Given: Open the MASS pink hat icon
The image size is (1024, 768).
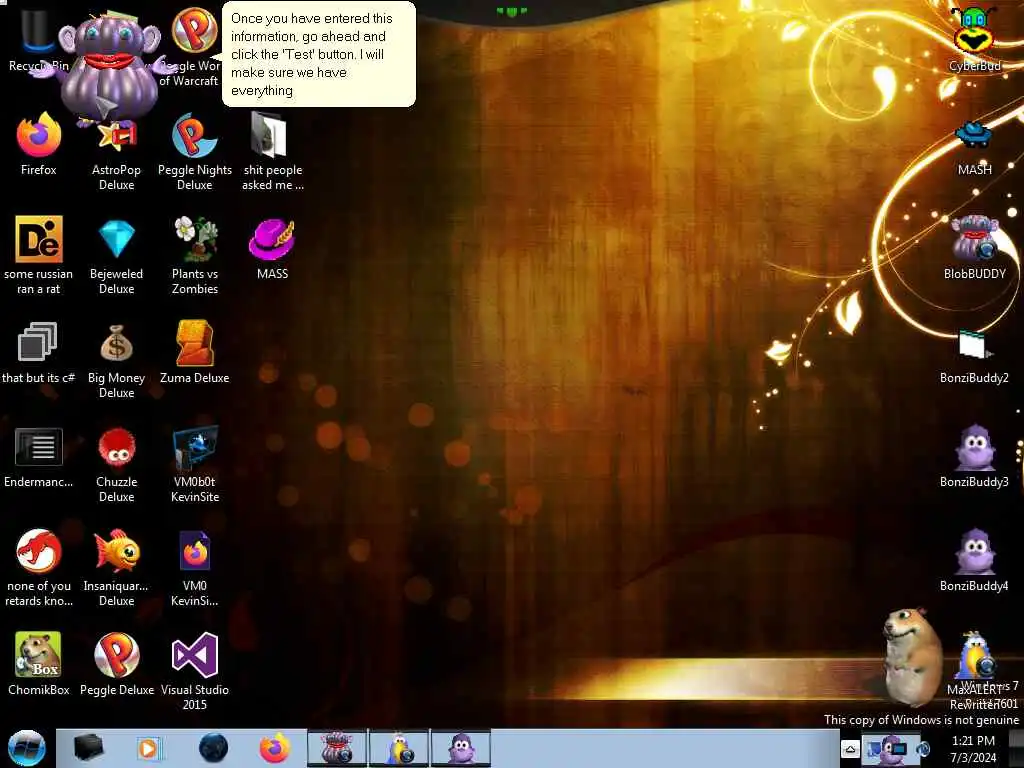Looking at the screenshot, I should [272, 249].
